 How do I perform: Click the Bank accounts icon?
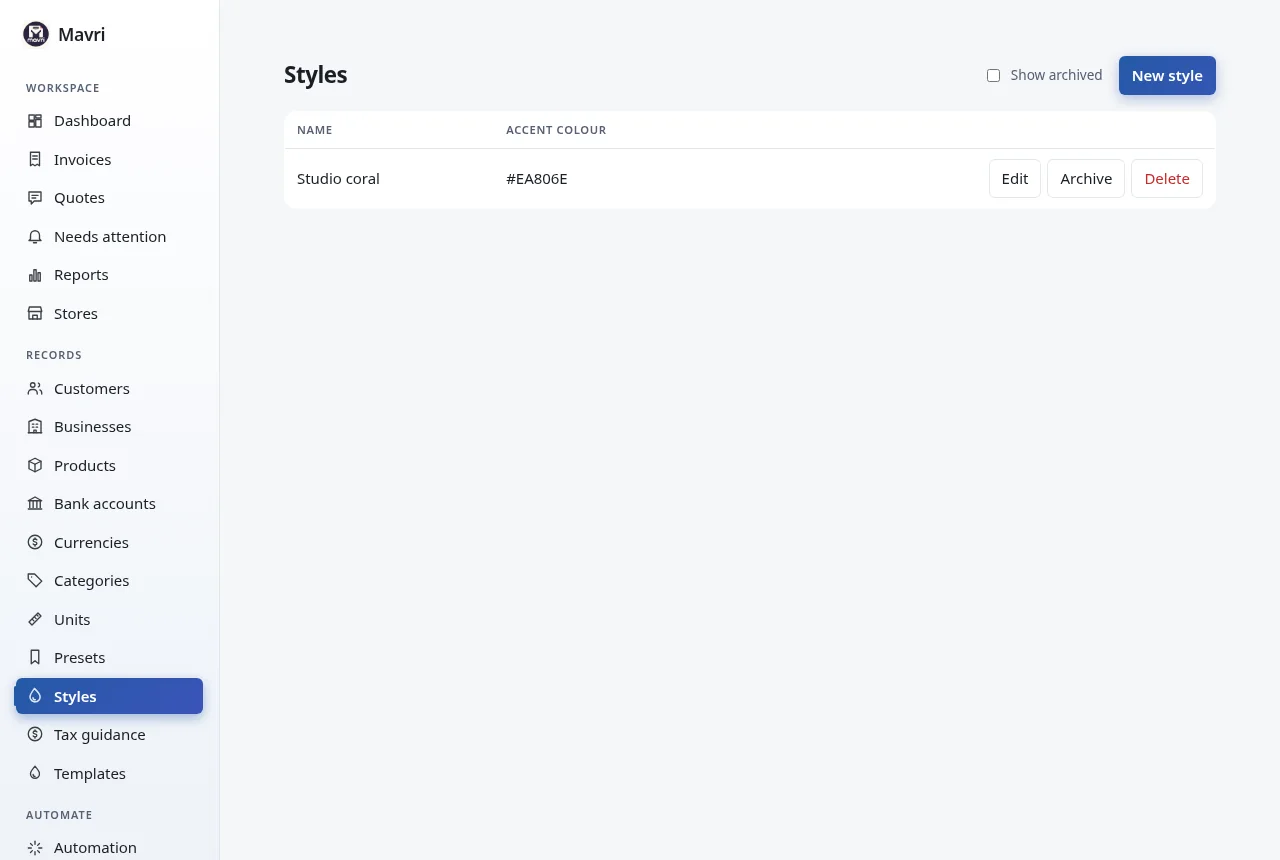tap(35, 504)
